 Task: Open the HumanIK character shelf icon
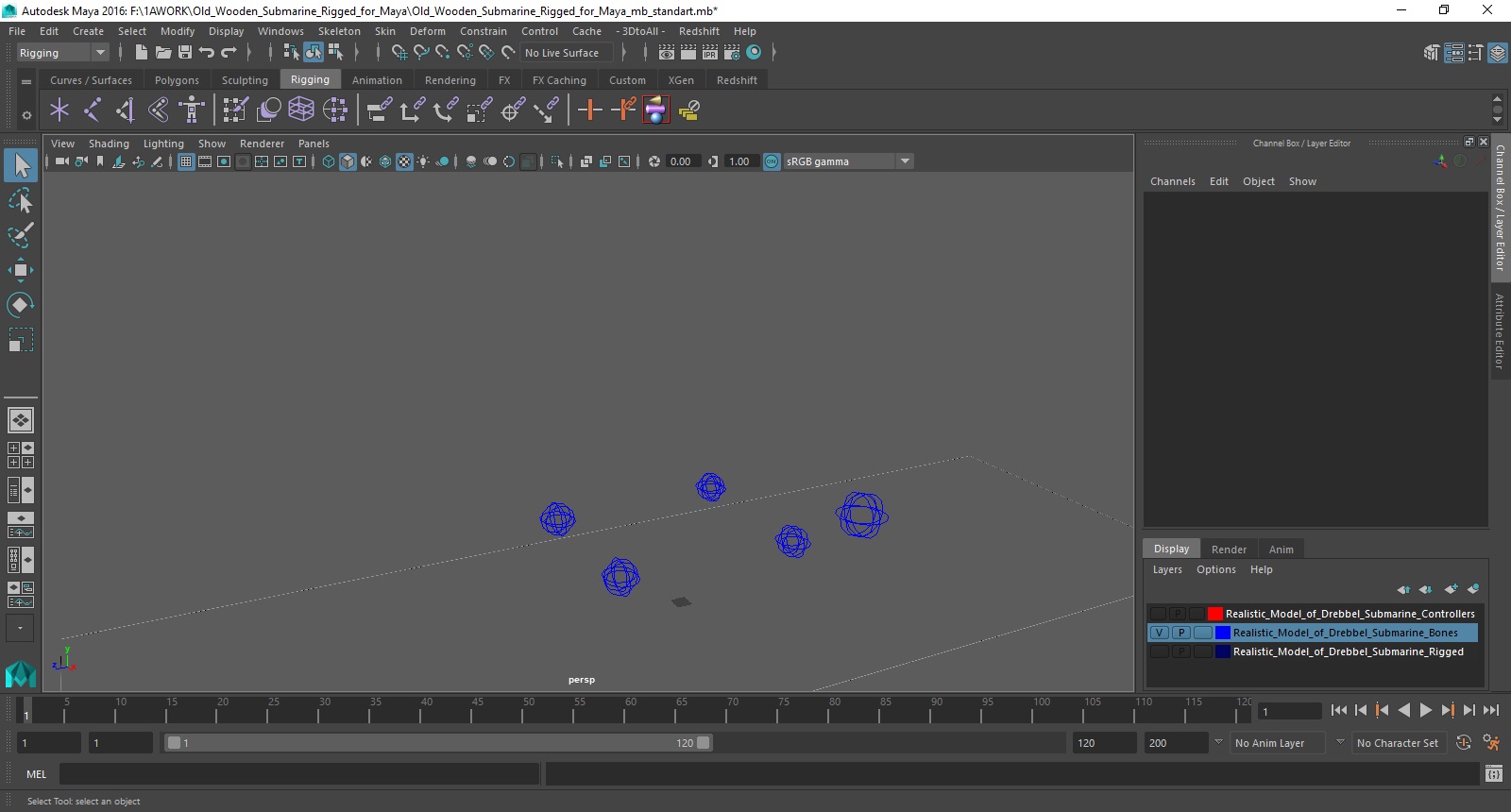coord(192,110)
